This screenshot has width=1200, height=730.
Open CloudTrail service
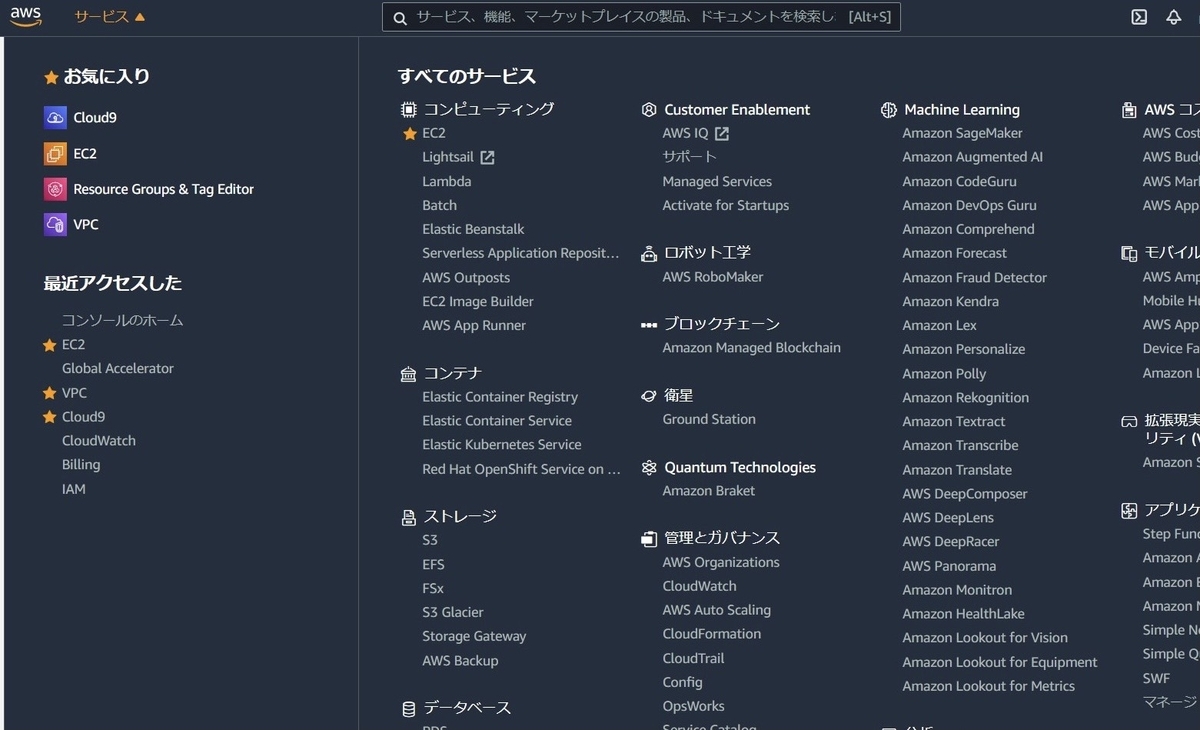(x=693, y=659)
